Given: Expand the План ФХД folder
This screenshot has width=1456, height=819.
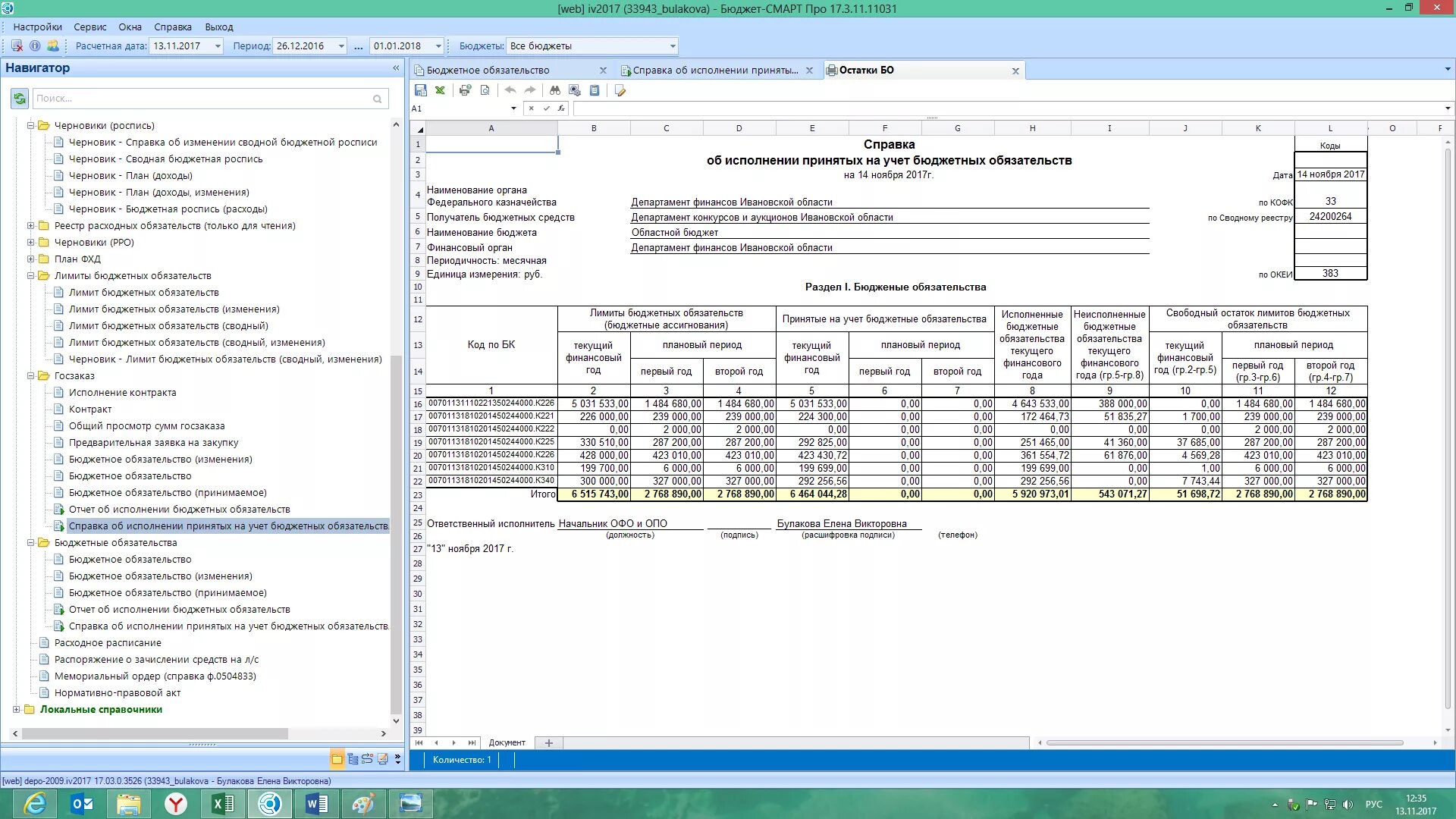Looking at the screenshot, I should point(31,259).
